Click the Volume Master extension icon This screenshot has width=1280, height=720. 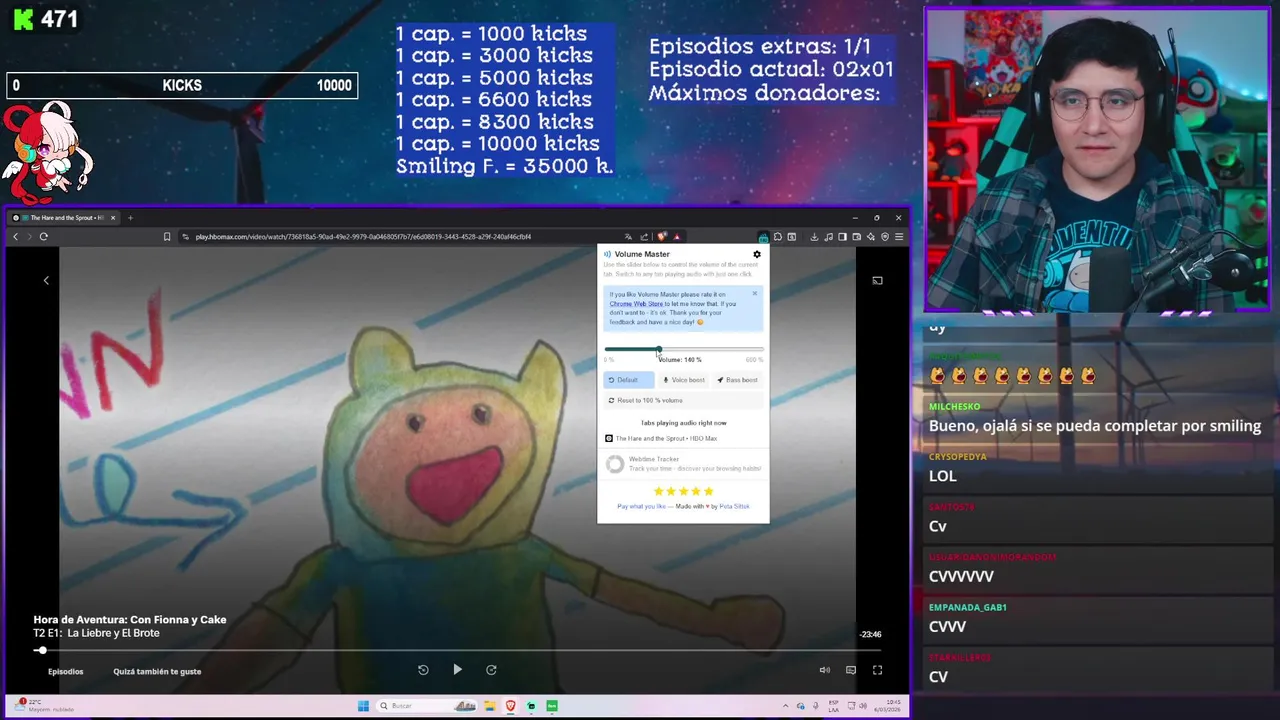click(x=763, y=237)
